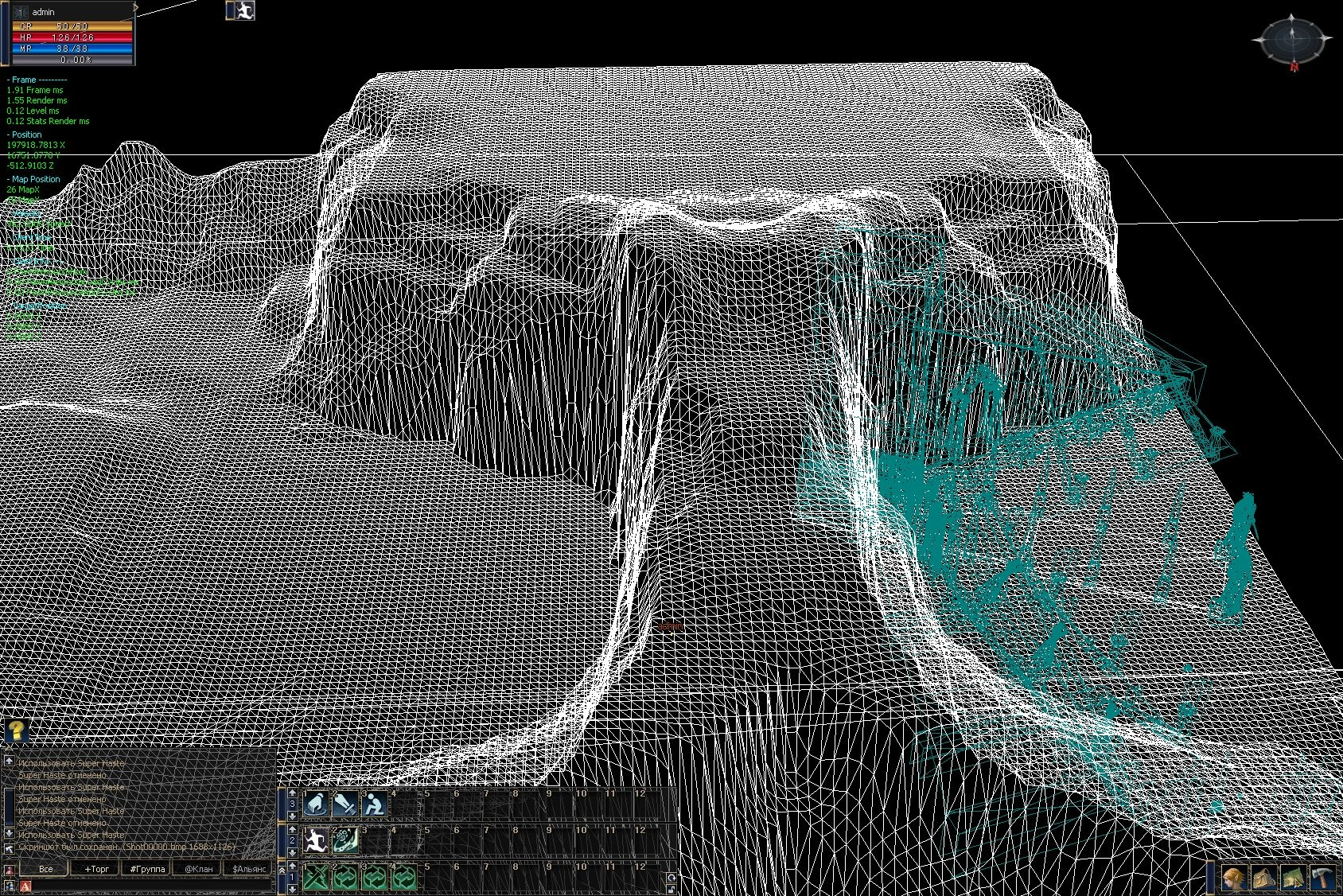Select the #Группа chat tab
1343x896 pixels.
pos(146,868)
